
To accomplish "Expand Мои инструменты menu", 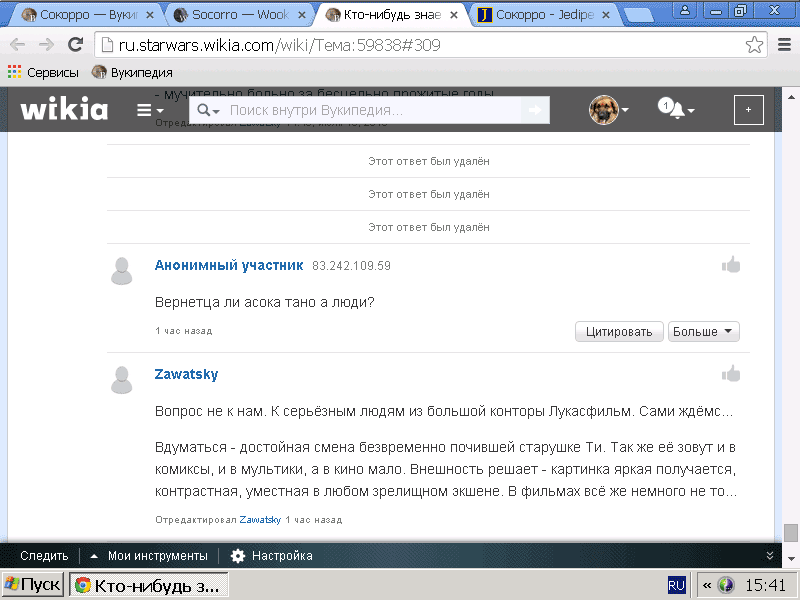I will [x=149, y=556].
